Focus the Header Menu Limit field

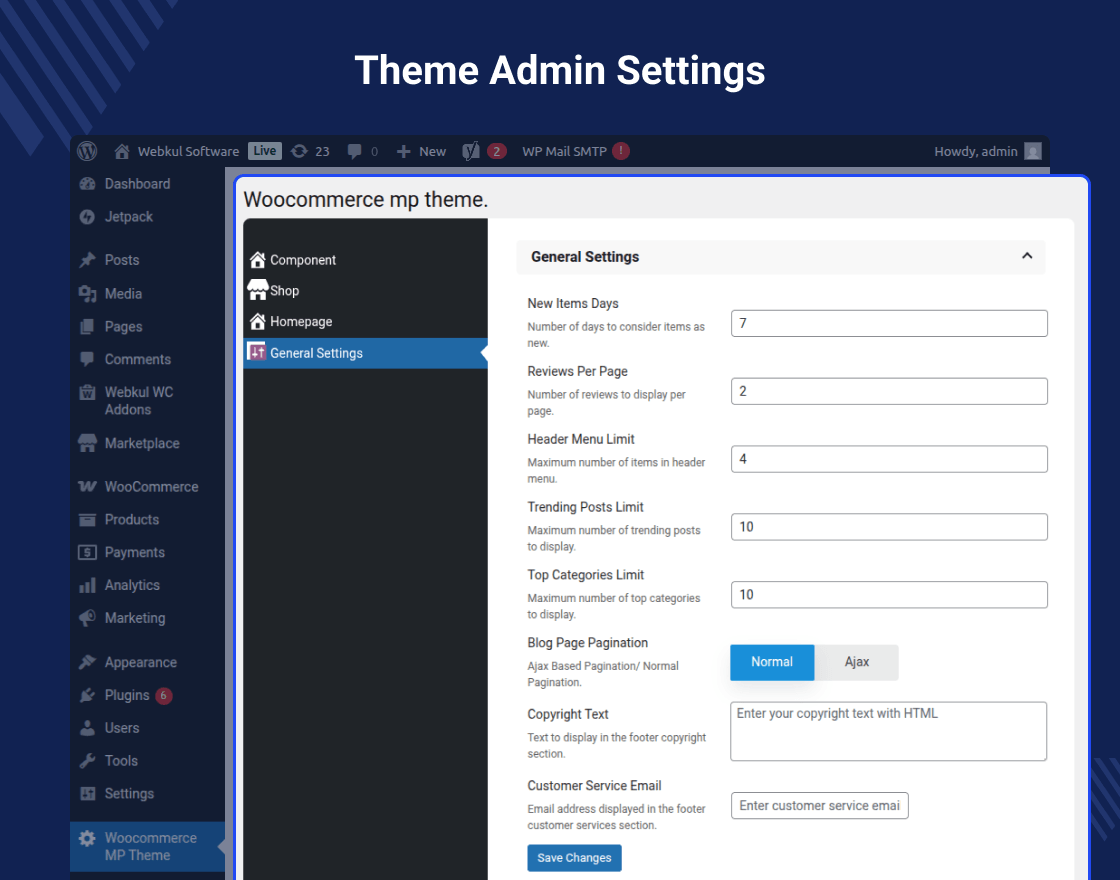[889, 459]
